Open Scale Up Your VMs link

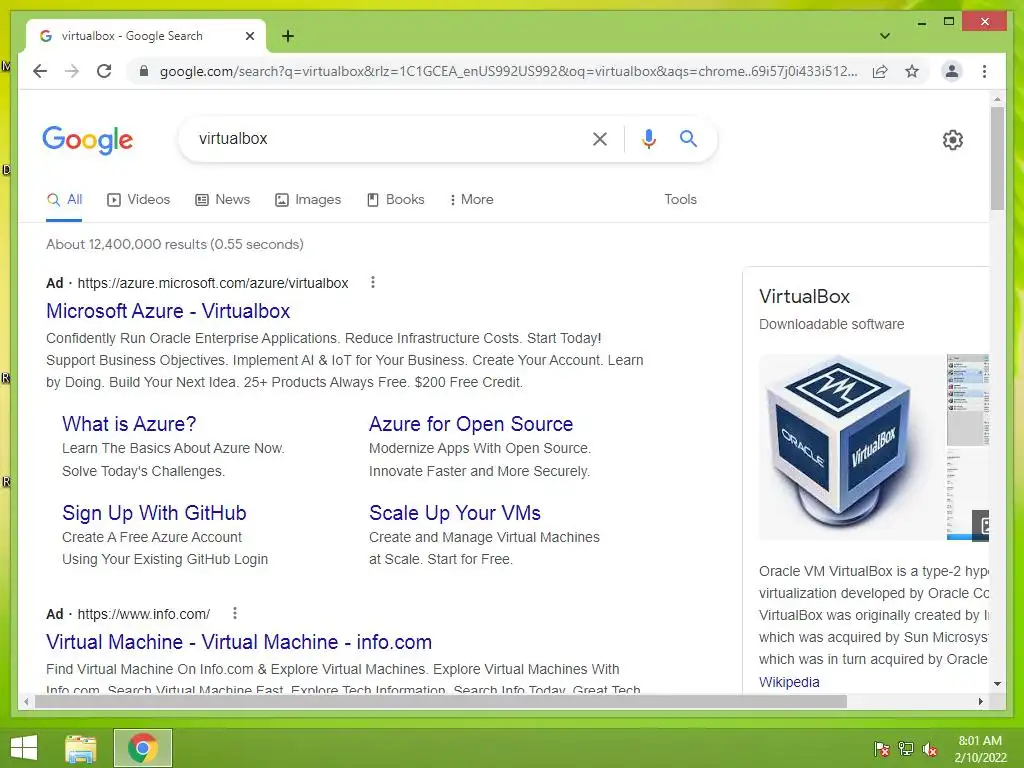[x=455, y=513]
